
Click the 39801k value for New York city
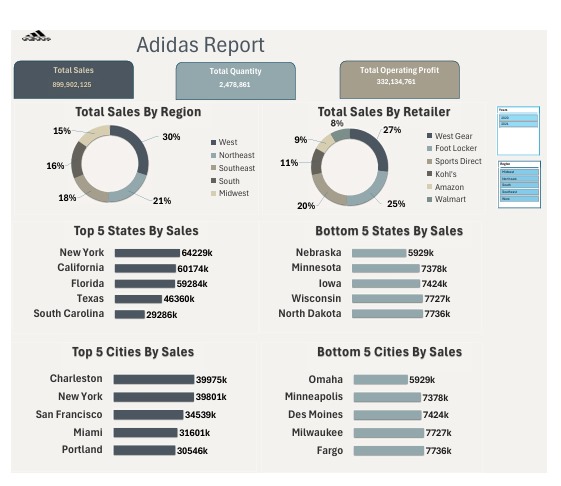coord(211,397)
